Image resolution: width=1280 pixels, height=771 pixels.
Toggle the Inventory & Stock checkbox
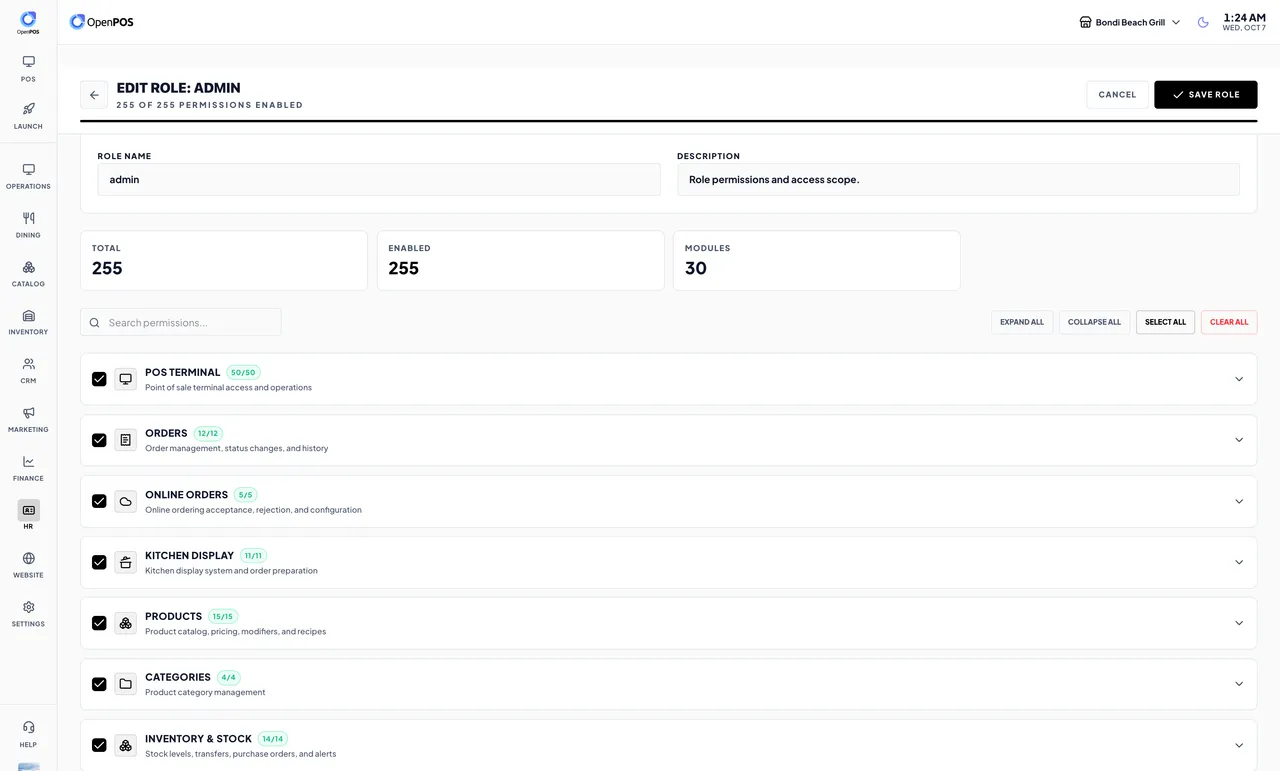pos(99,745)
